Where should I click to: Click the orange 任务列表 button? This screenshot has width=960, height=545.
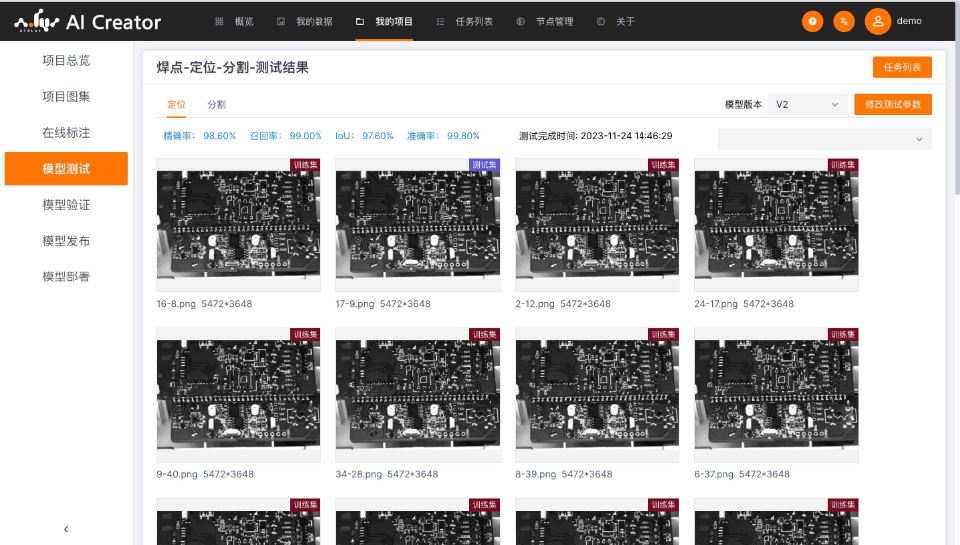[902, 67]
